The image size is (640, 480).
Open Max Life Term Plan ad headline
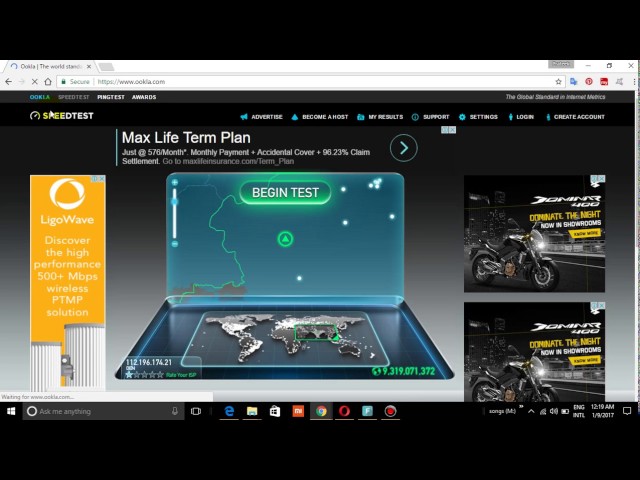coord(186,138)
